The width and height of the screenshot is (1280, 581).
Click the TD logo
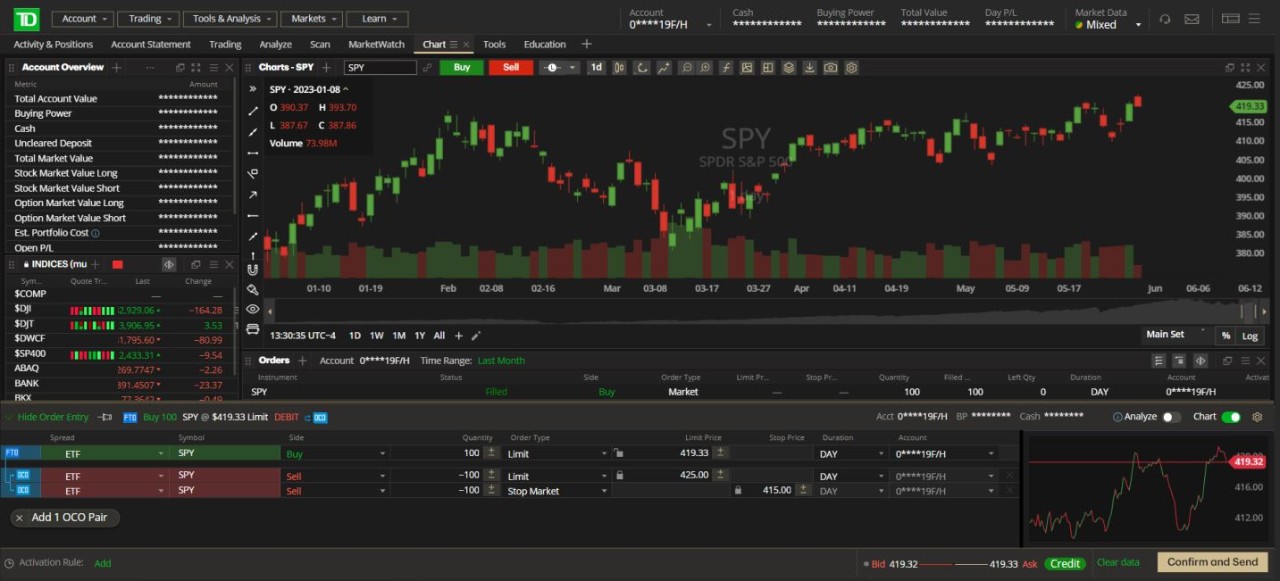point(27,18)
